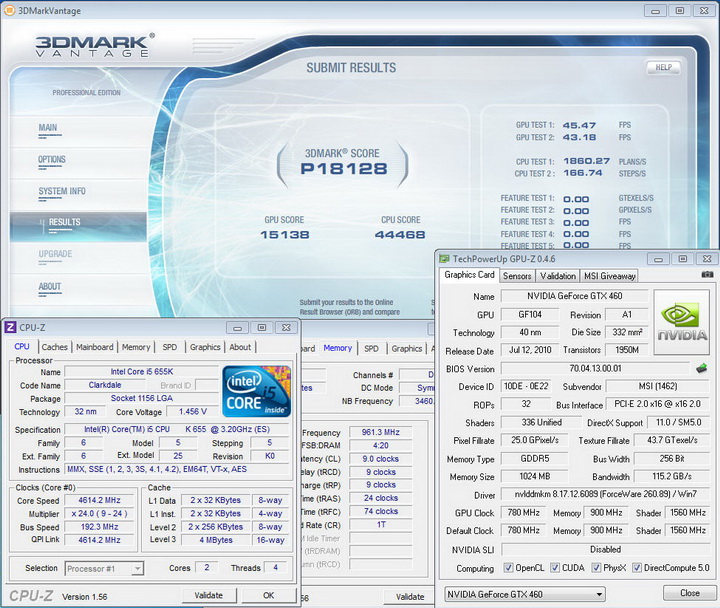The image size is (720, 608).
Task: Click the Bus Speed value 192.3 MHz
Action: pos(99,527)
